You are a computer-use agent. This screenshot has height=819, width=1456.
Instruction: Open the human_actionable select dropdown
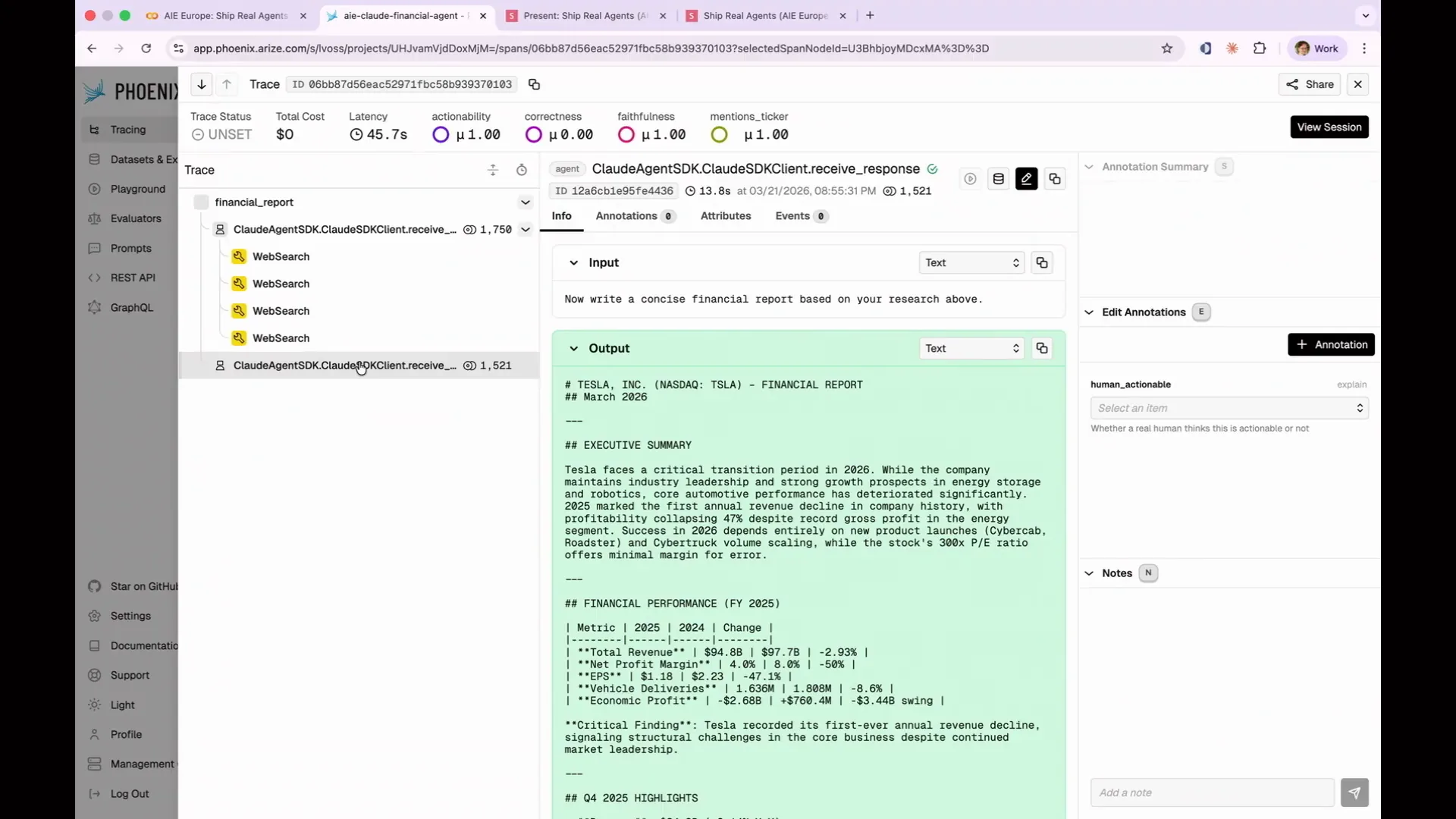click(x=1229, y=409)
